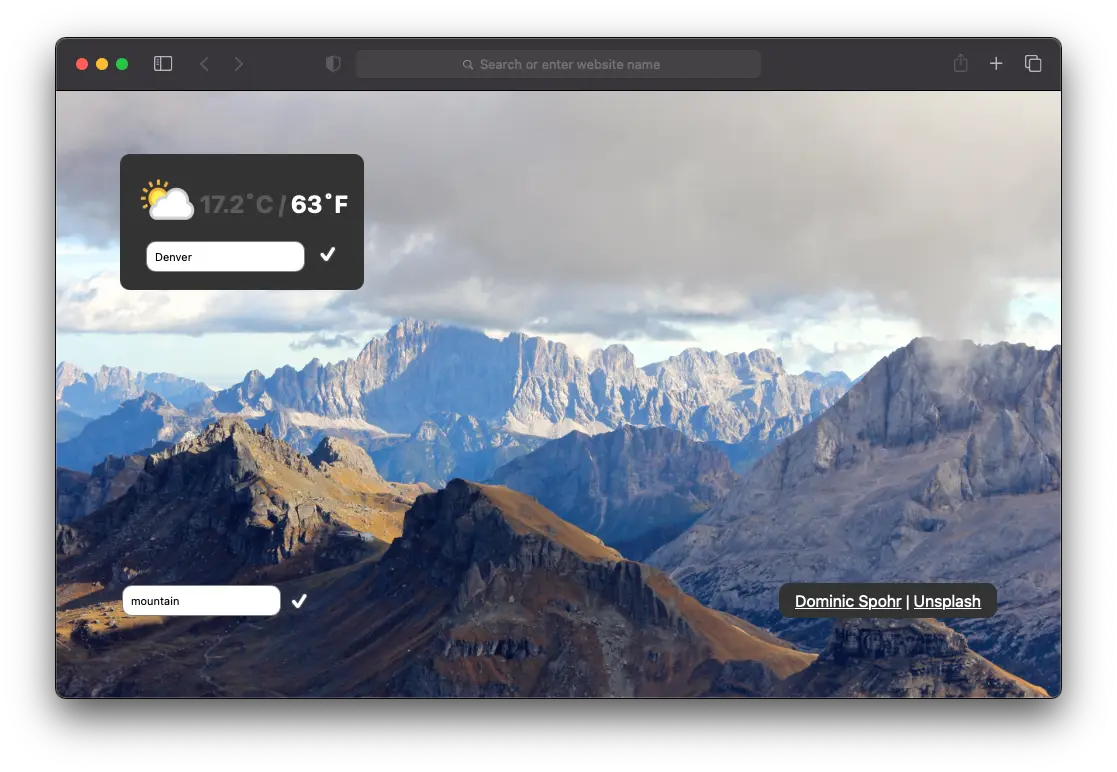Confirm the mountain keyword checkmark
Image resolution: width=1117 pixels, height=772 pixels.
[x=299, y=601]
